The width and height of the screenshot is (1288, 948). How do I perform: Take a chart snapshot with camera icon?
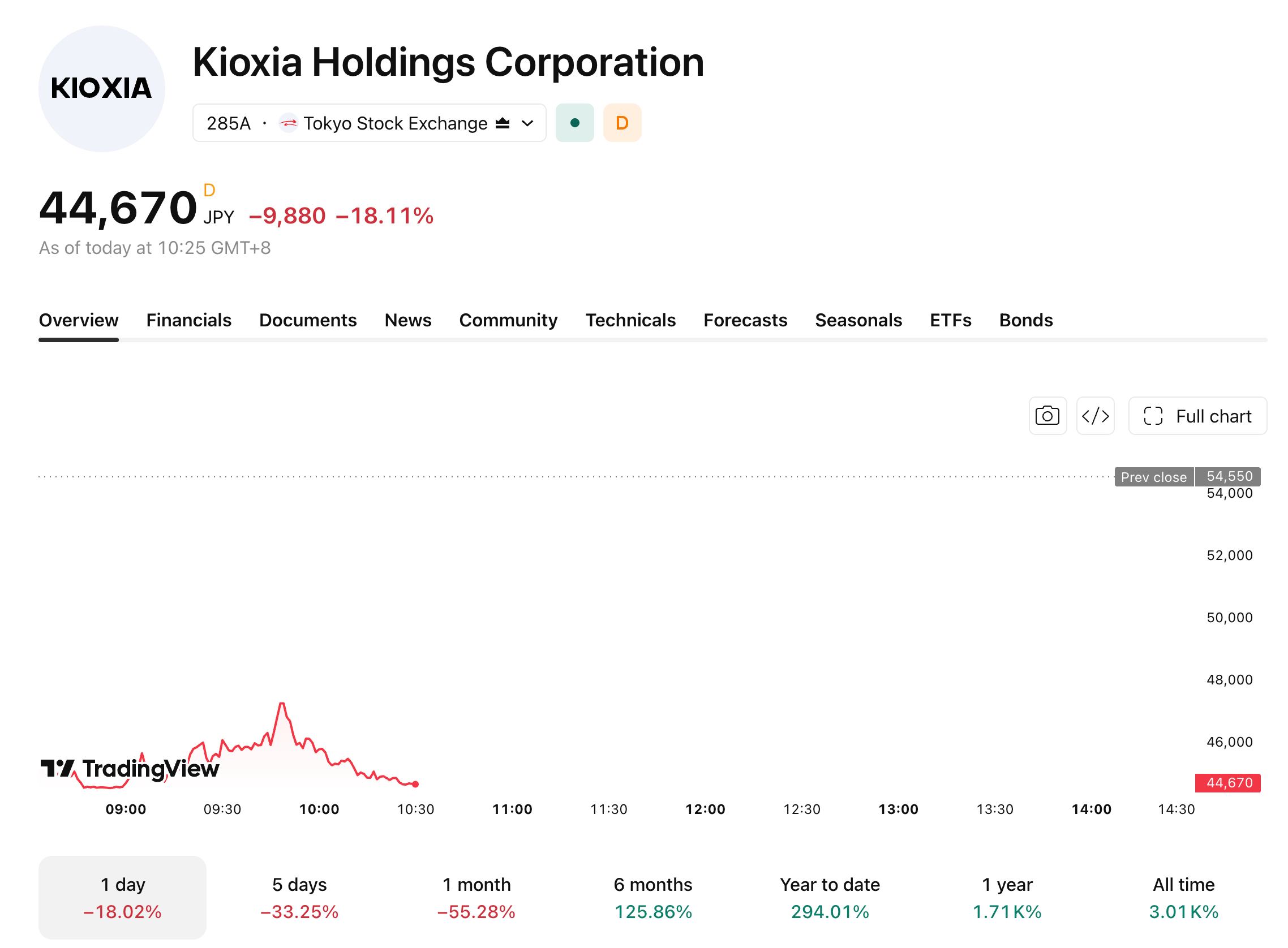[x=1047, y=416]
